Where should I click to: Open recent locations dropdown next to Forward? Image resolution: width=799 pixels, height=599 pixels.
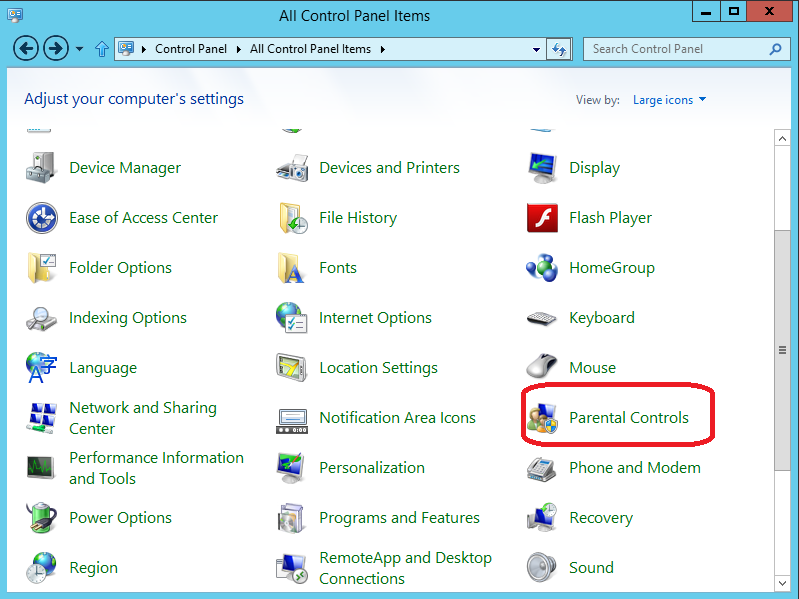coord(79,49)
